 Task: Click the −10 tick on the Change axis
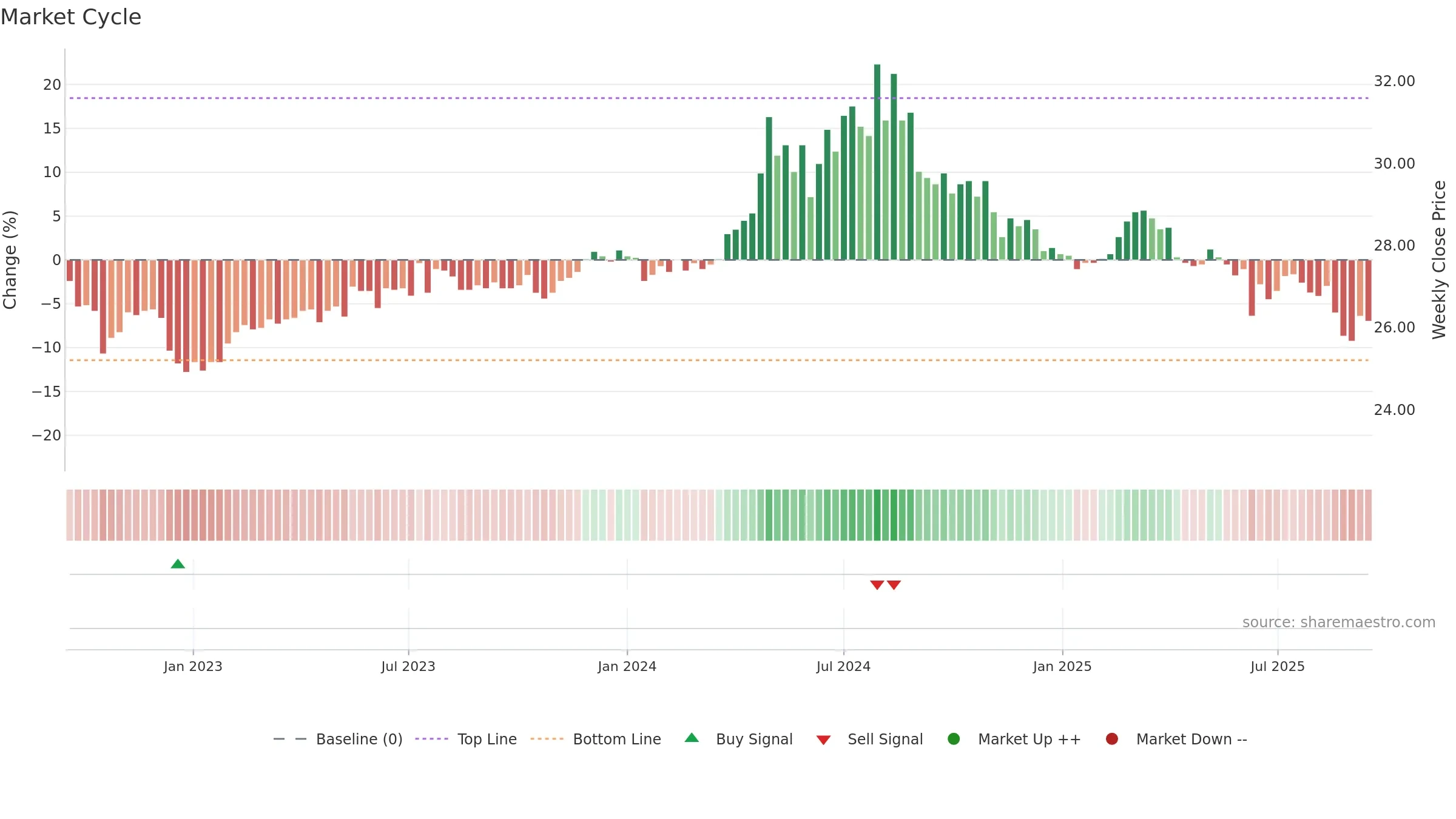[x=47, y=348]
